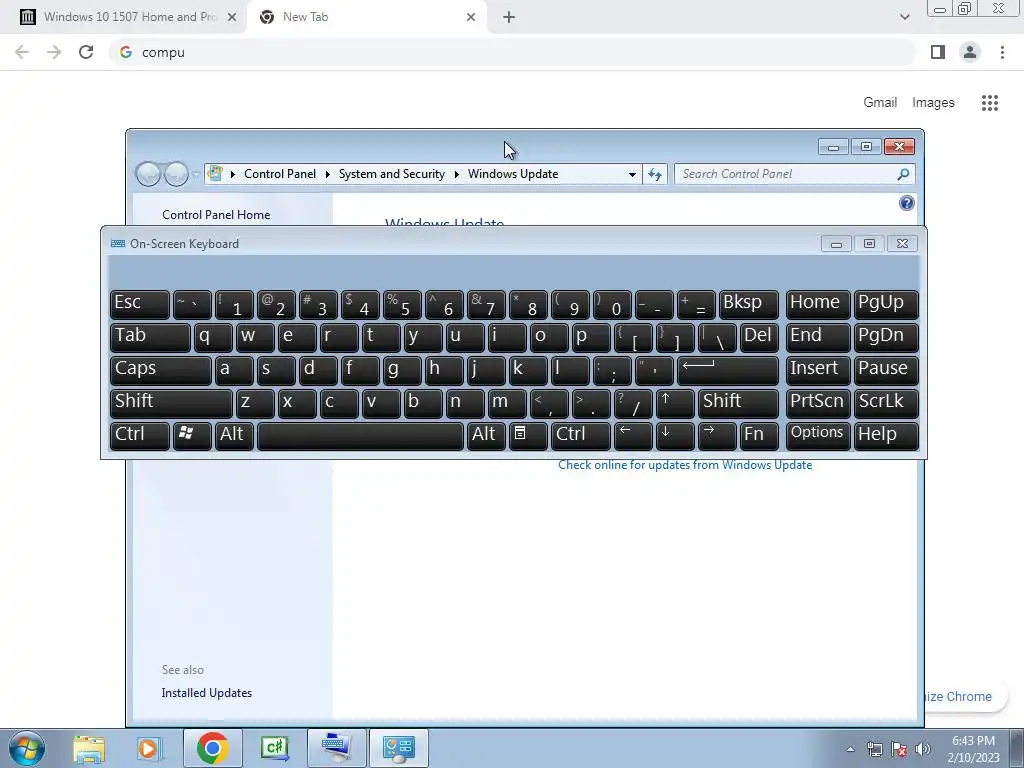Click Chrome forward arrow
1024x768 pixels.
coord(54,52)
